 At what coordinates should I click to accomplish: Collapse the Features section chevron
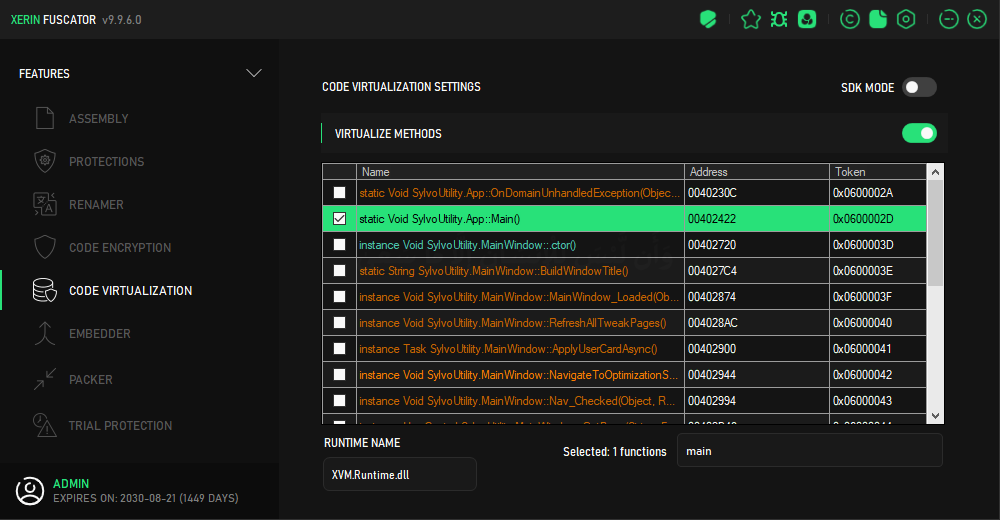(254, 73)
